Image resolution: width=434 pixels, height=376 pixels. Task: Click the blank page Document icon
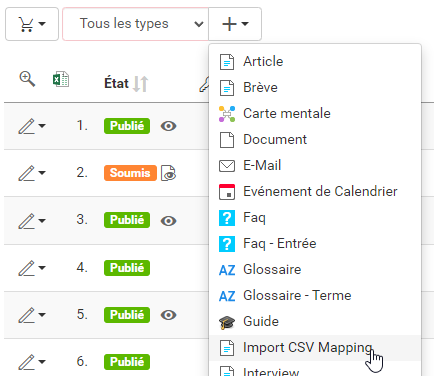click(227, 140)
